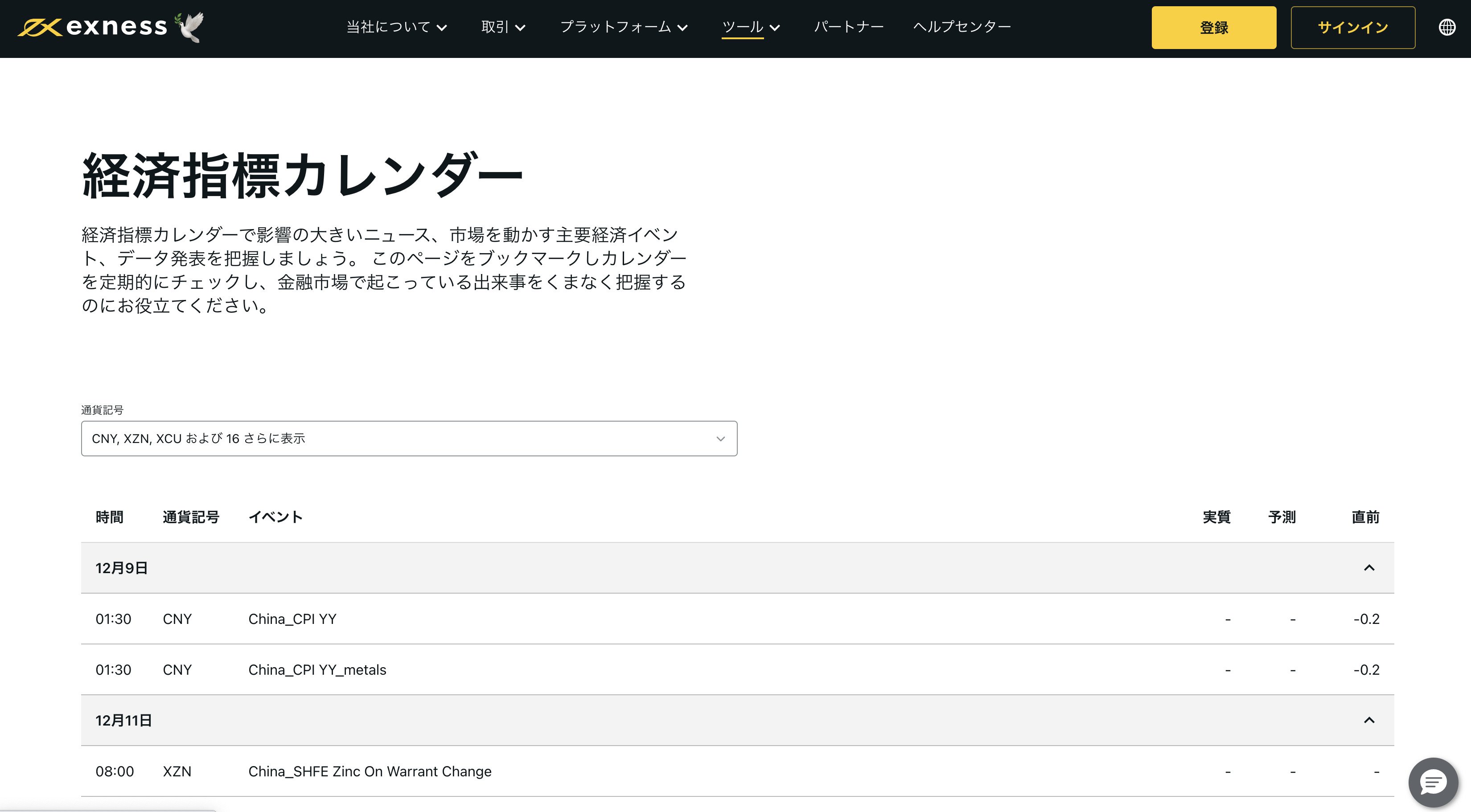Open the 通貨記号 currency dropdown
1471x812 pixels.
click(x=409, y=439)
